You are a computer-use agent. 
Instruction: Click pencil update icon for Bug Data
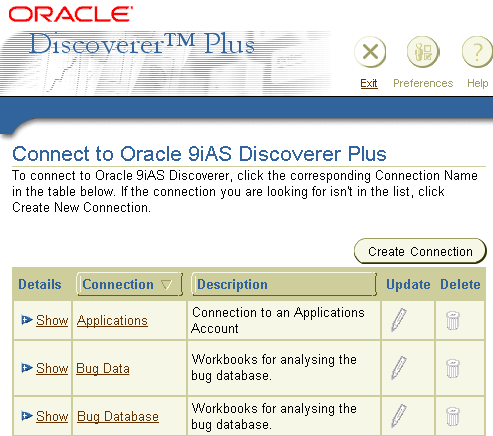pyautogui.click(x=399, y=368)
